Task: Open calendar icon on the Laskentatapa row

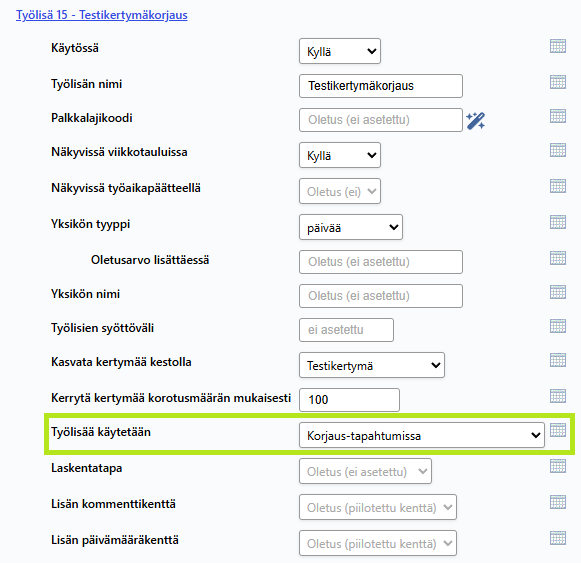Action: pos(558,466)
